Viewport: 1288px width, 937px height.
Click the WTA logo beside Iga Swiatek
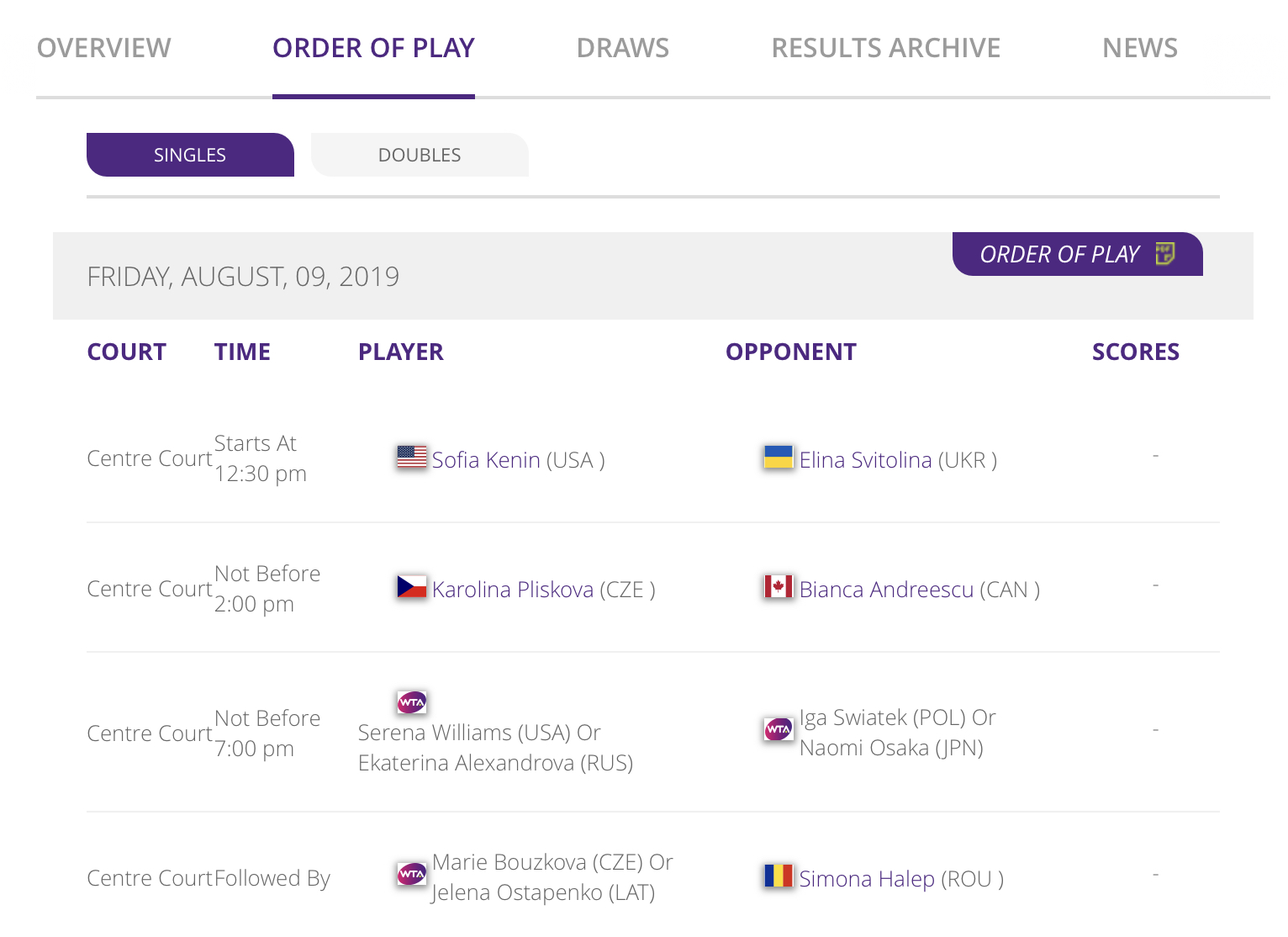click(x=779, y=729)
